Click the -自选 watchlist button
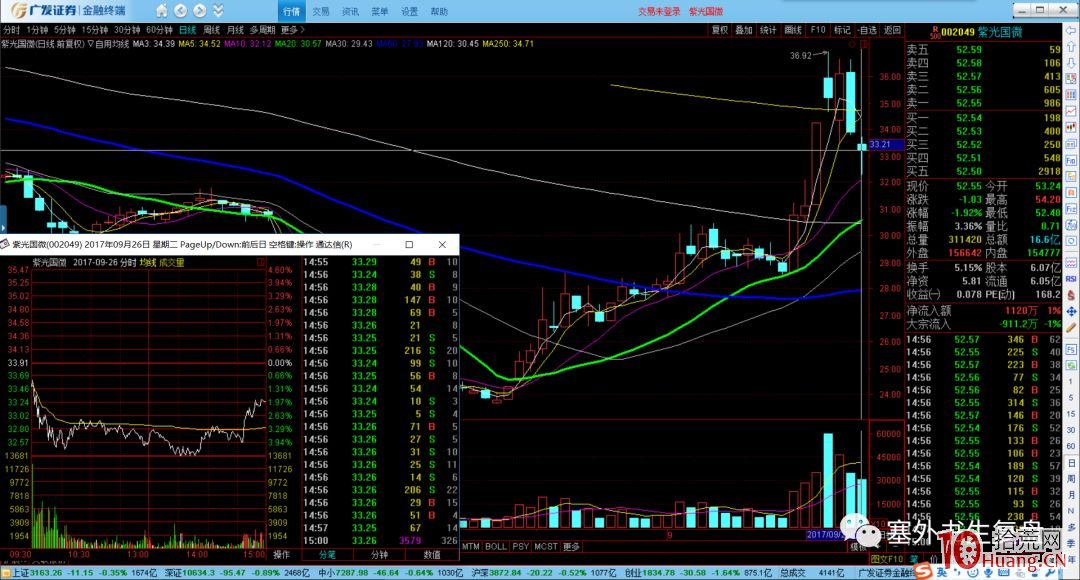Image resolution: width=1080 pixels, height=580 pixels. 867,30
